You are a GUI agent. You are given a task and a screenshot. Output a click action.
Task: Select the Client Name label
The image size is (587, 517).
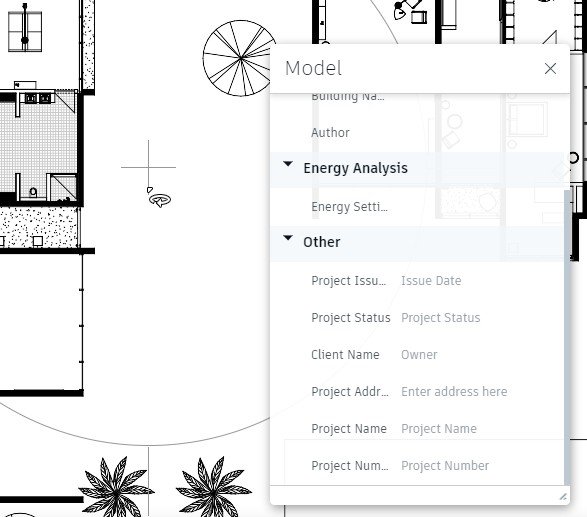pyautogui.click(x=345, y=355)
